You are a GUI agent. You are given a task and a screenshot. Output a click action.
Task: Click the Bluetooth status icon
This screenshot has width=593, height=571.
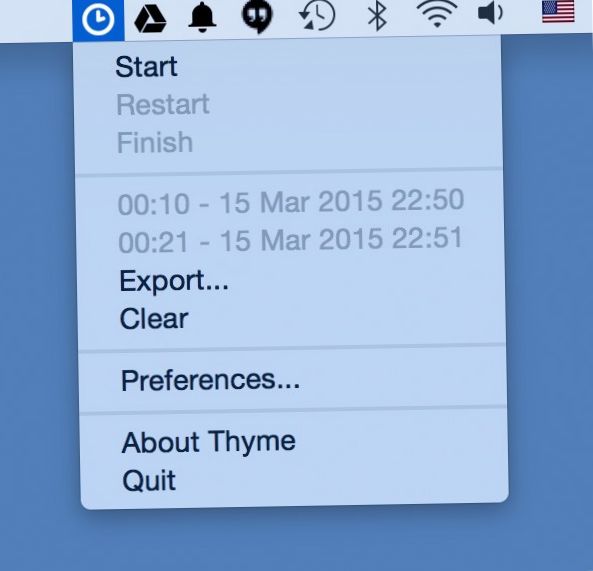tap(377, 16)
